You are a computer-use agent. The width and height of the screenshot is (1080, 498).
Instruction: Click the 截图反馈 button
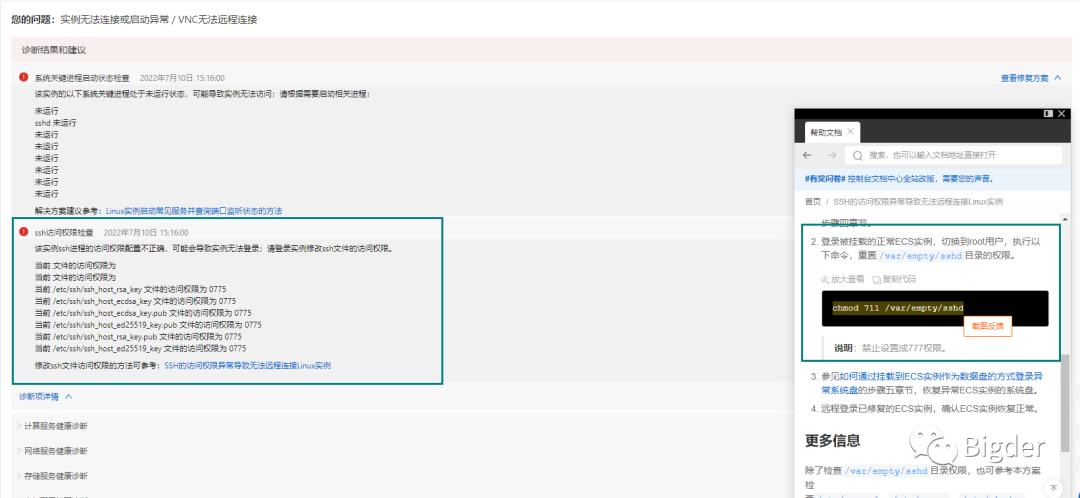pos(987,326)
